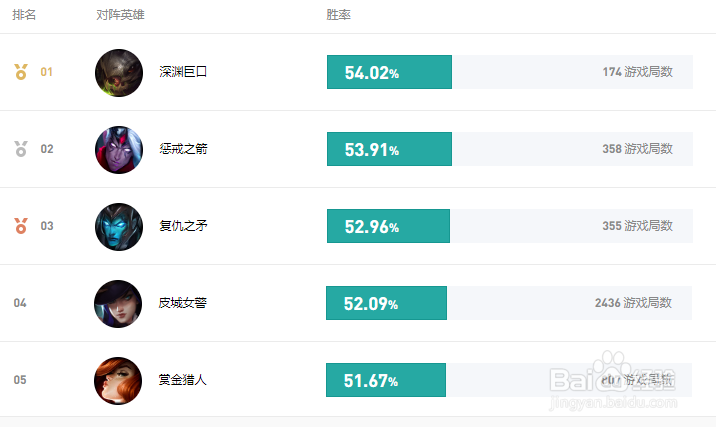Select the 皮城女警 champion name

coord(182,303)
